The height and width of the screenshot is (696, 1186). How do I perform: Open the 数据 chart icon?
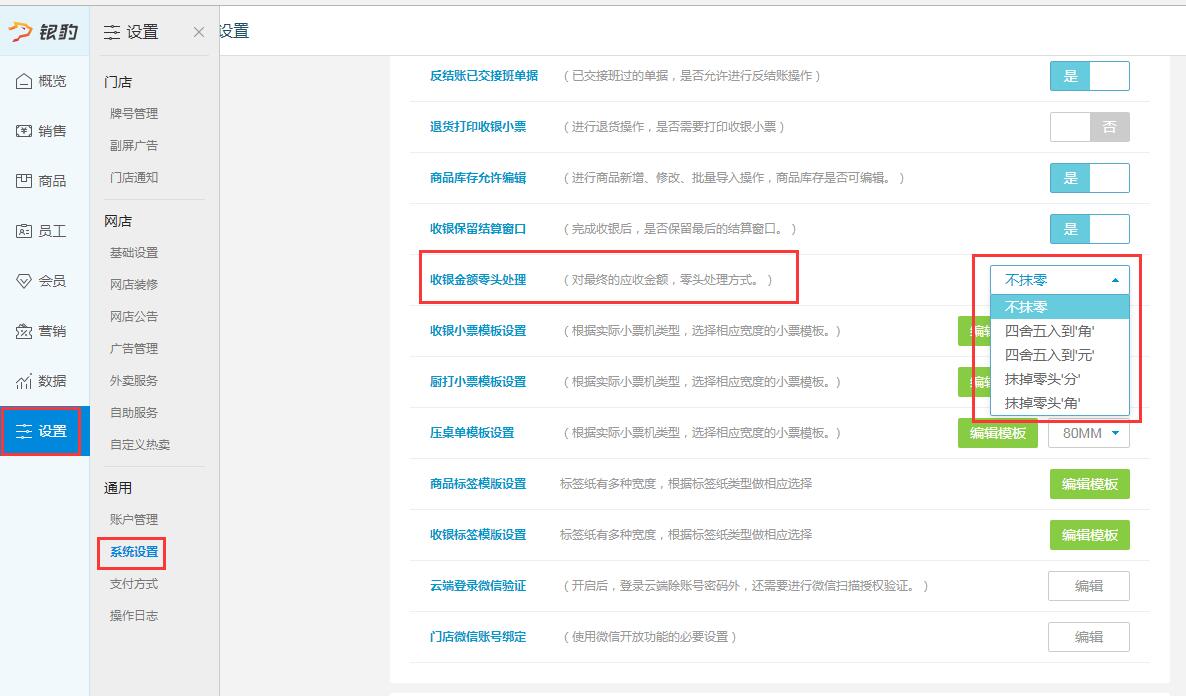click(24, 381)
